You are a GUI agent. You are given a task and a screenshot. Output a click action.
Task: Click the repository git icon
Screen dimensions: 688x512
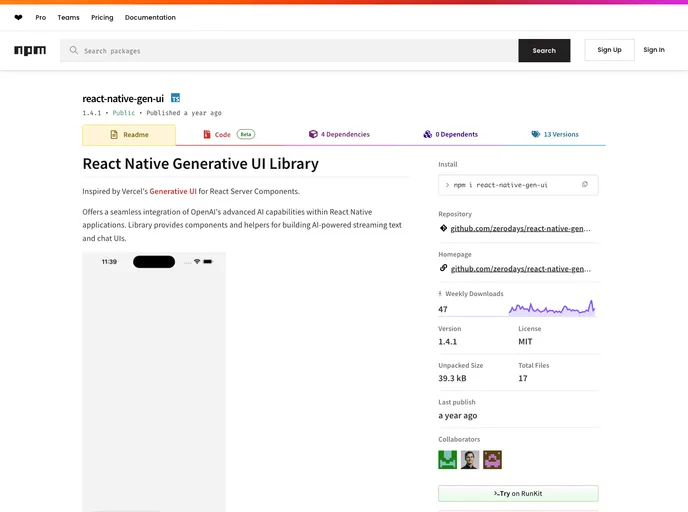[444, 228]
